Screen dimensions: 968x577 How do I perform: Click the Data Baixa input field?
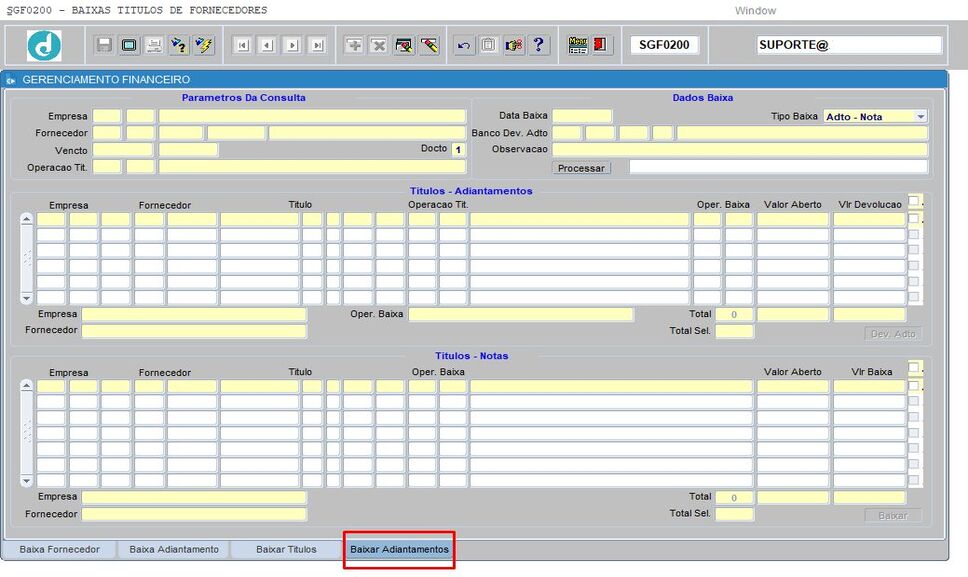tap(582, 116)
